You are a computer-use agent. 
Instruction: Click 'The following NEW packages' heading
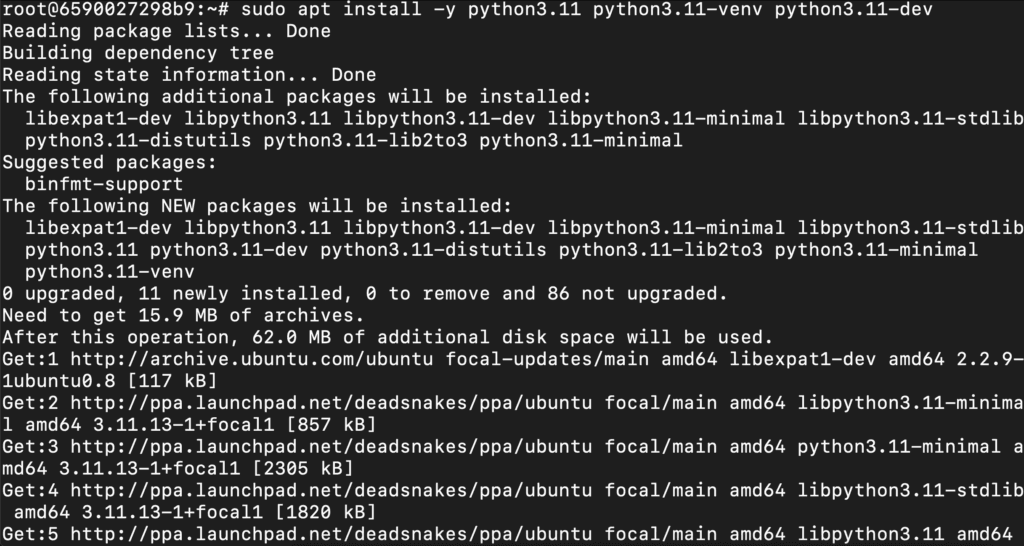point(257,206)
